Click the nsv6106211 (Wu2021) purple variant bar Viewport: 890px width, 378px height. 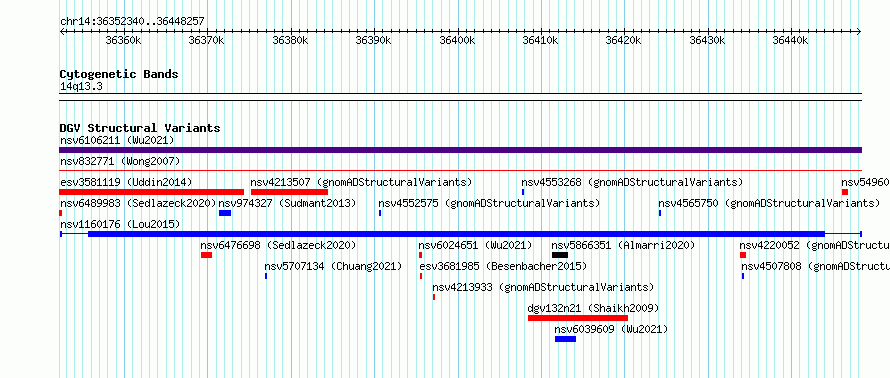click(x=460, y=150)
